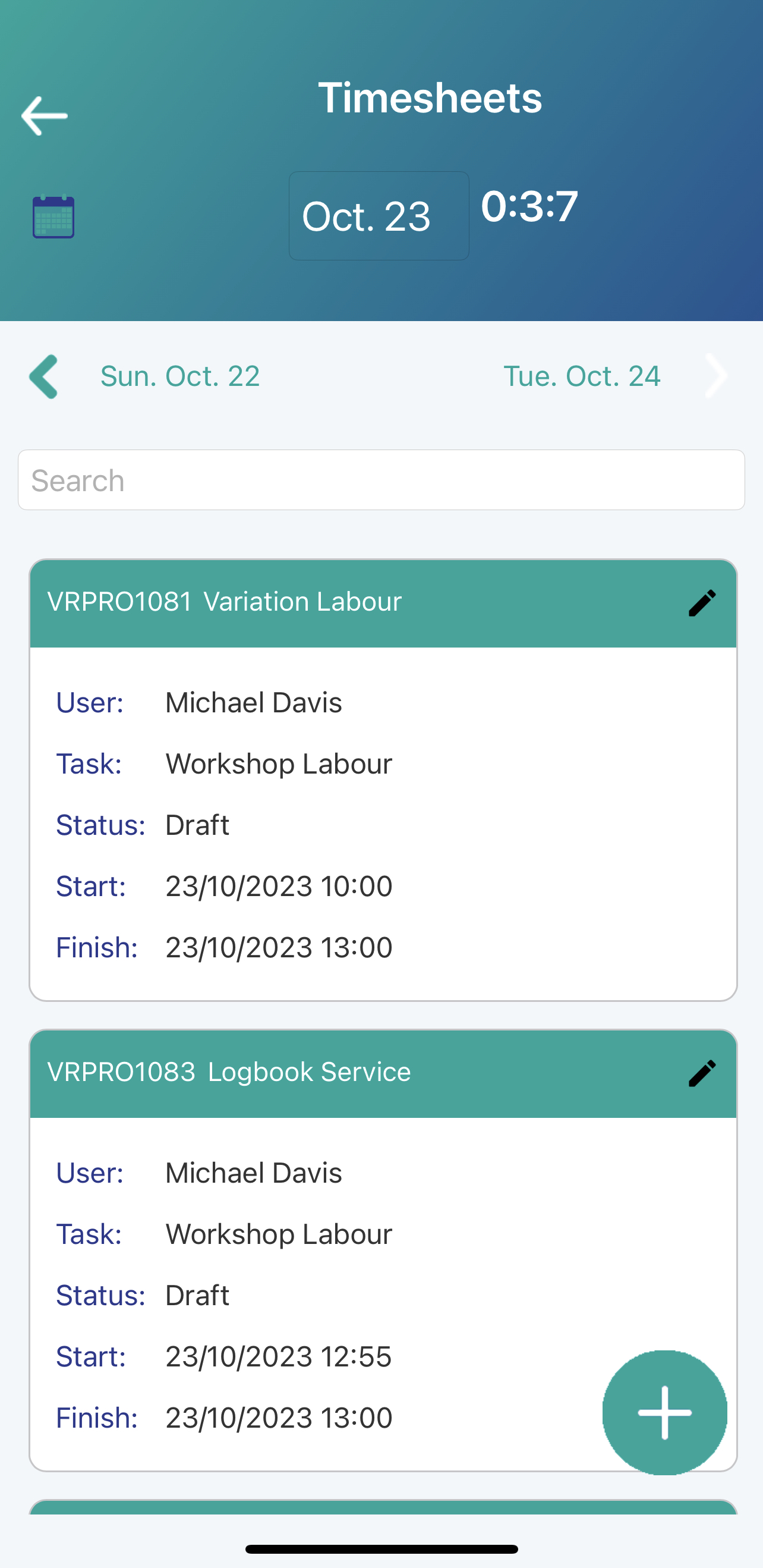Screen dimensions: 763x1568
Task: Tap the Search field
Action: click(x=381, y=480)
